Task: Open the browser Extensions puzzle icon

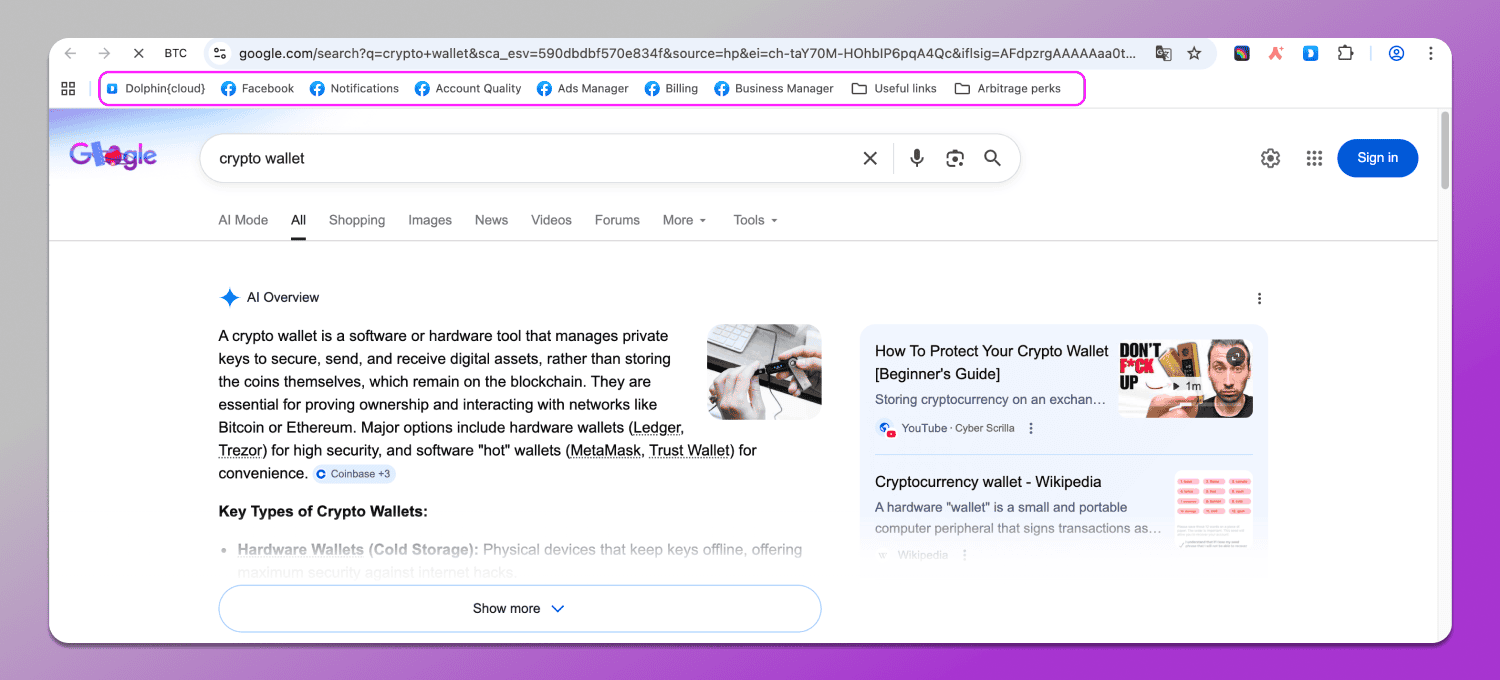Action: click(1345, 54)
